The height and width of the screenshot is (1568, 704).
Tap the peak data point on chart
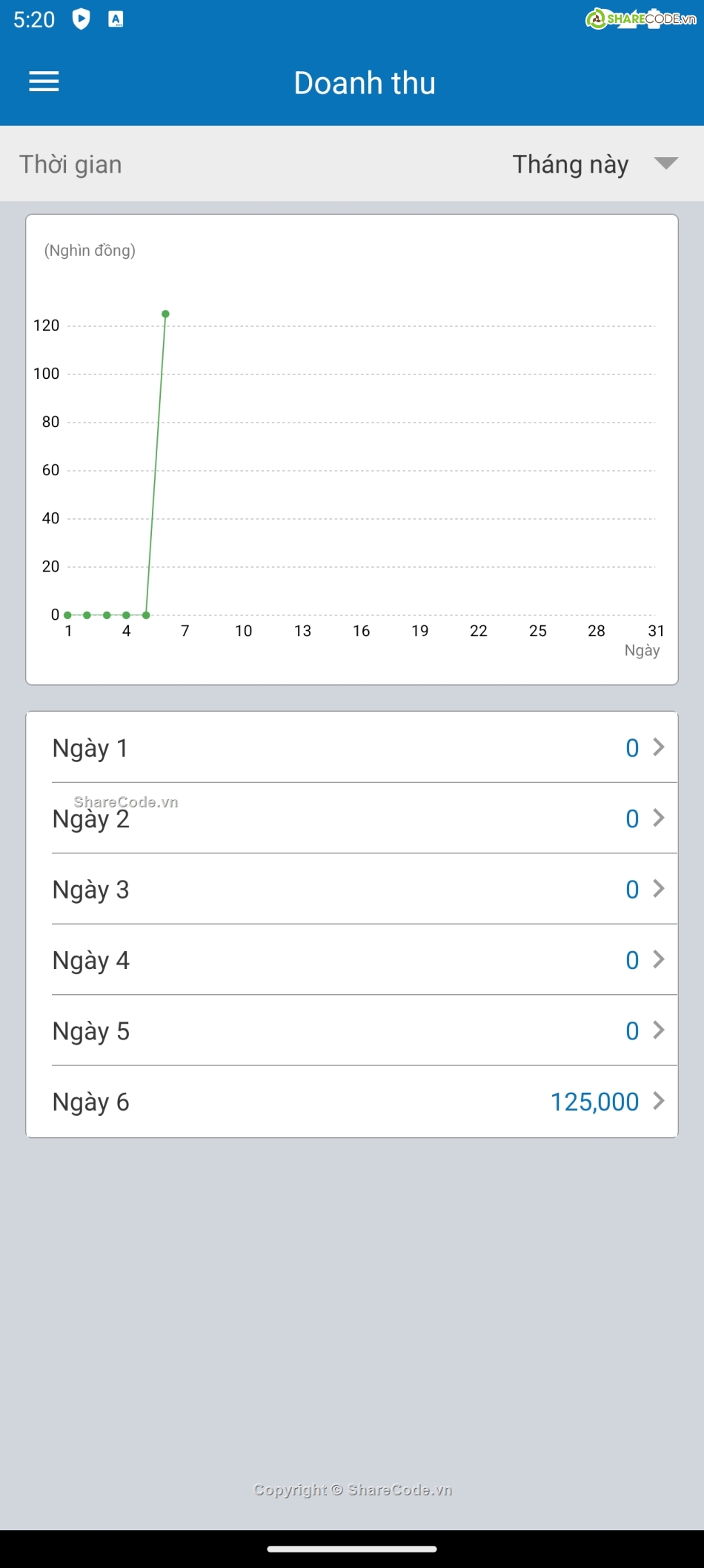(165, 314)
